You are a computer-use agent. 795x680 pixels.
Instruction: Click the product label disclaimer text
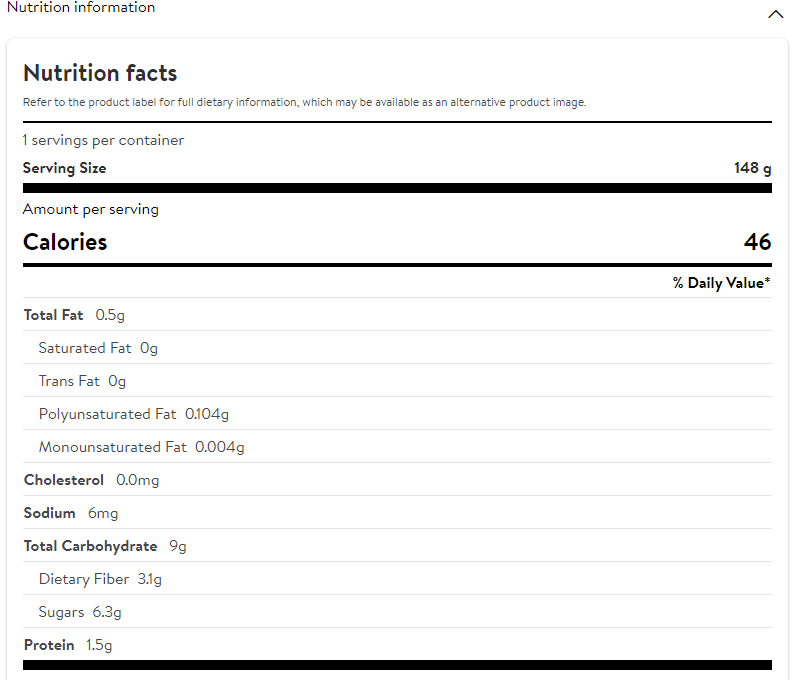pos(304,102)
